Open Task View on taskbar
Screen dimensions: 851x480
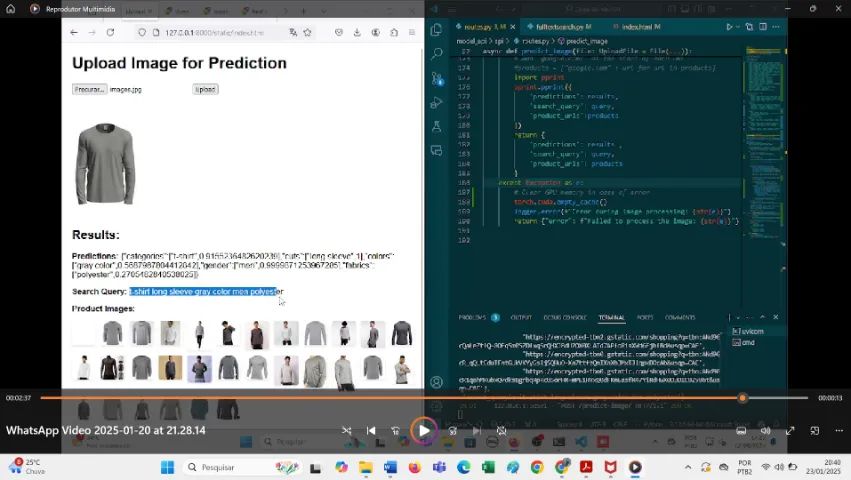pos(315,467)
